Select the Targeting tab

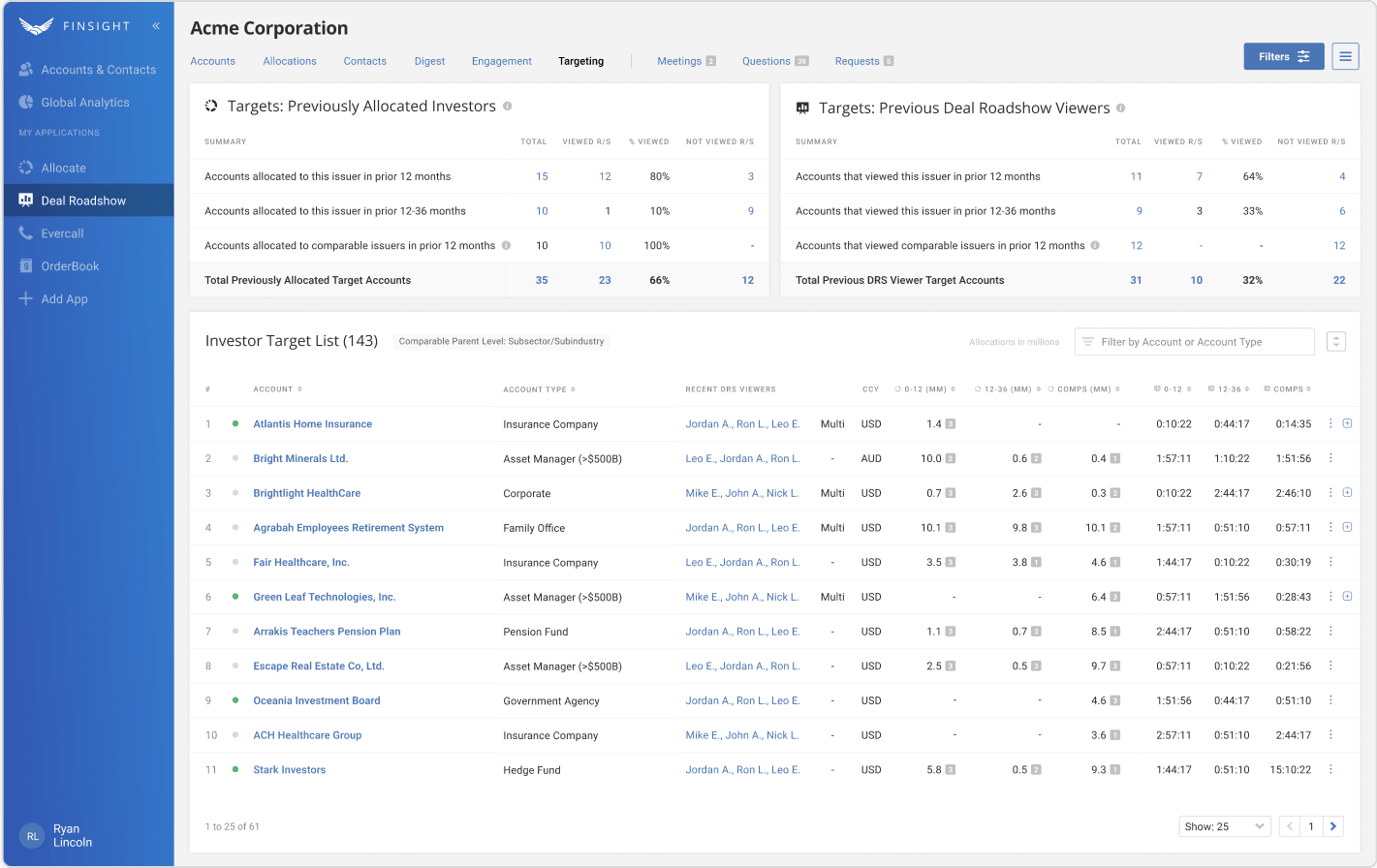point(580,61)
